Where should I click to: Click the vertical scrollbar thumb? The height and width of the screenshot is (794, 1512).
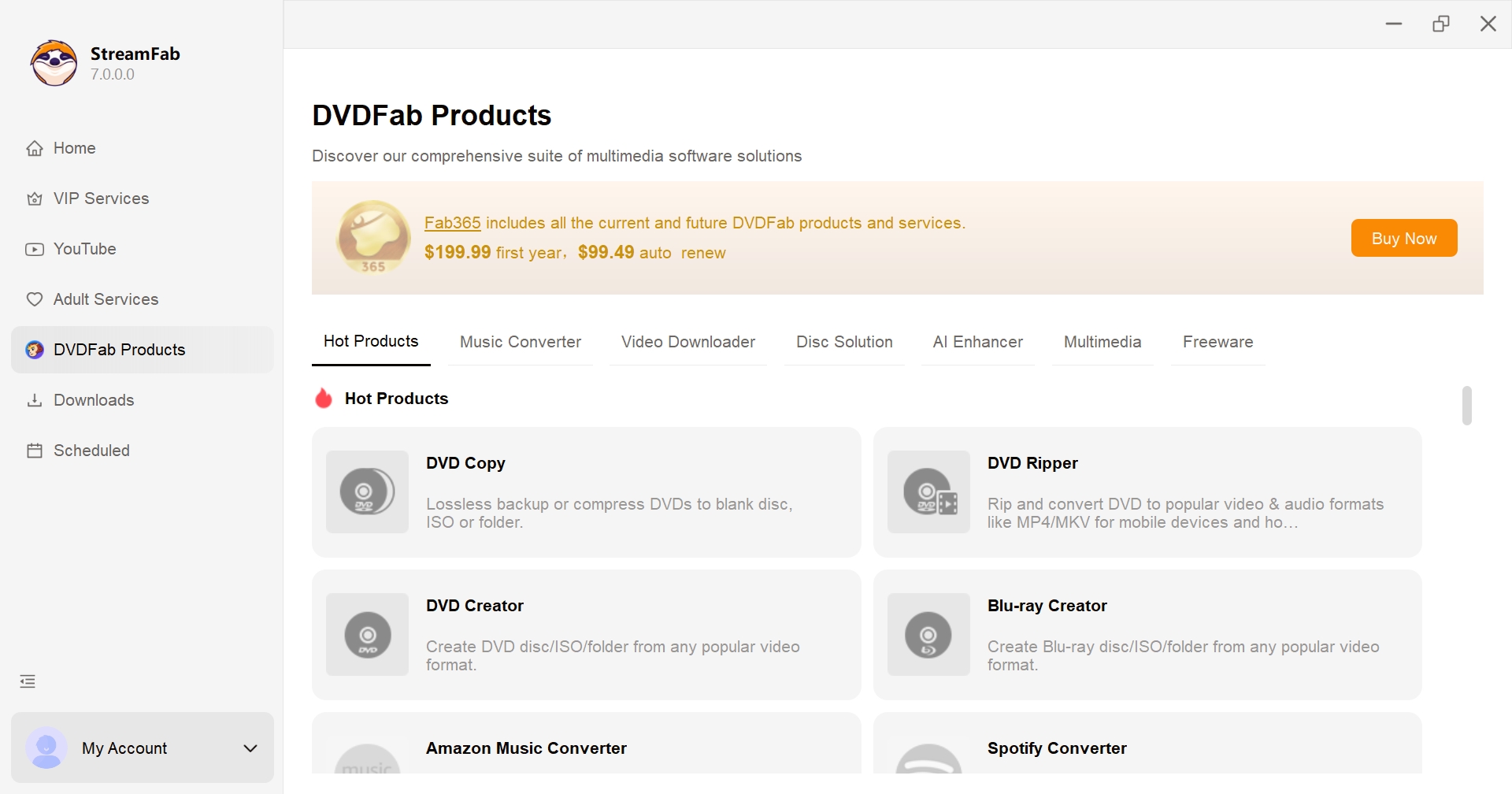coord(1467,405)
